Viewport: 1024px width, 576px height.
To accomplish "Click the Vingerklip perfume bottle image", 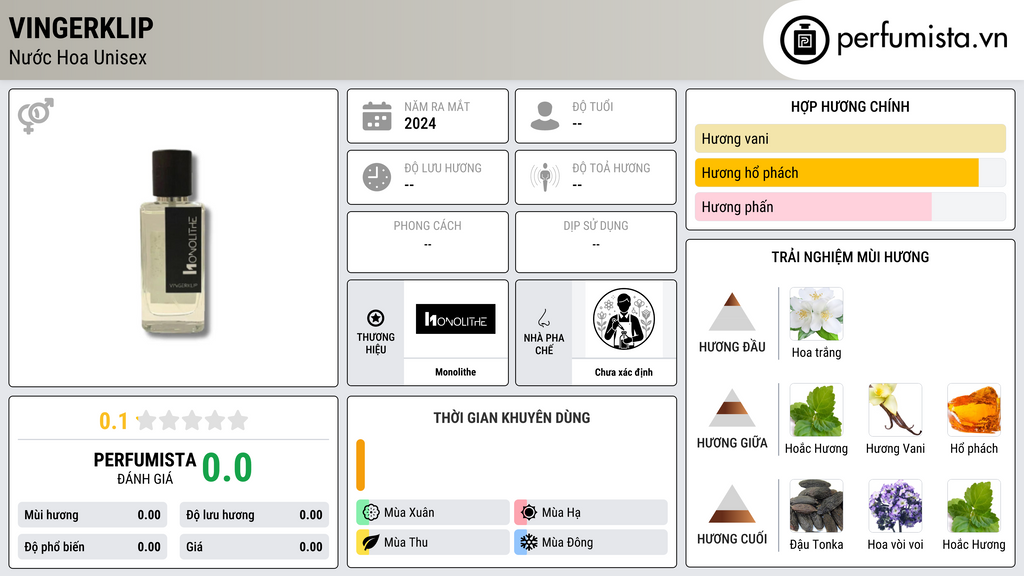I will [174, 242].
